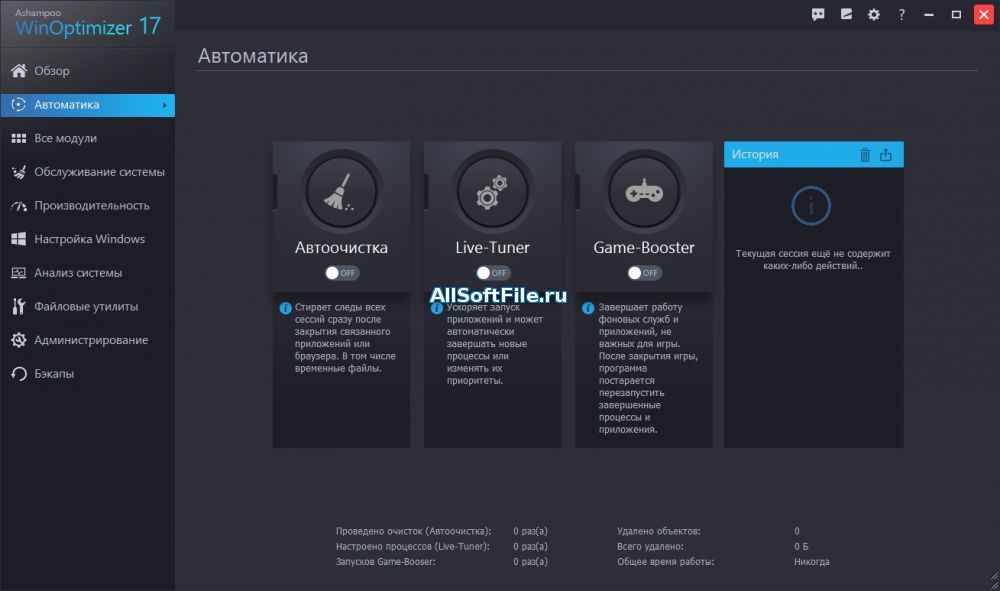The height and width of the screenshot is (591, 1000).
Task: Open Бэкапы section
Action: (87, 374)
